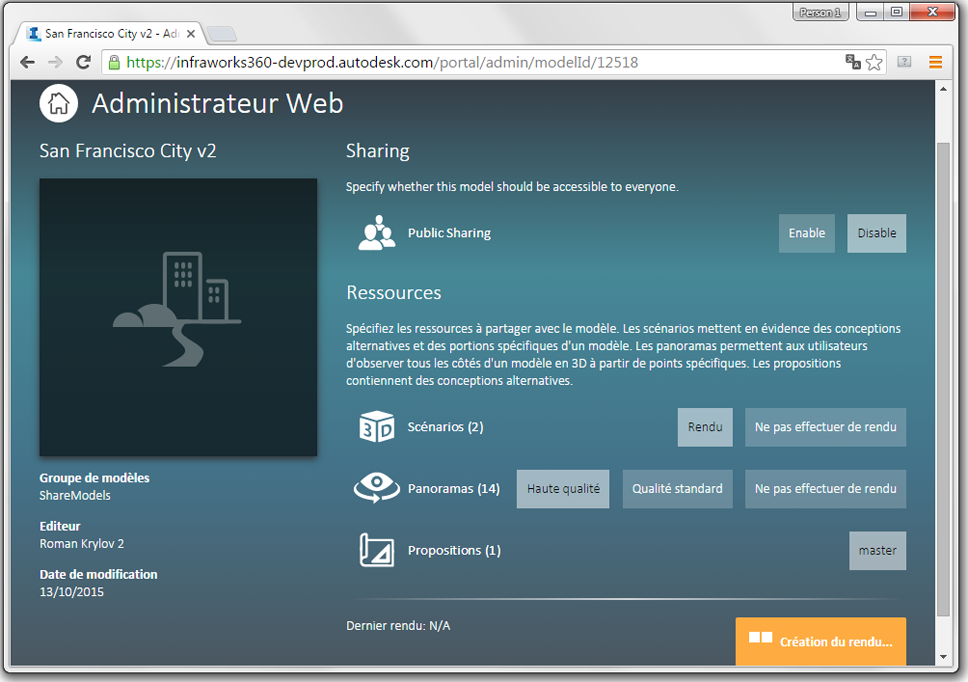Click the 3D cube Scénarios icon
968x682 pixels.
click(377, 426)
